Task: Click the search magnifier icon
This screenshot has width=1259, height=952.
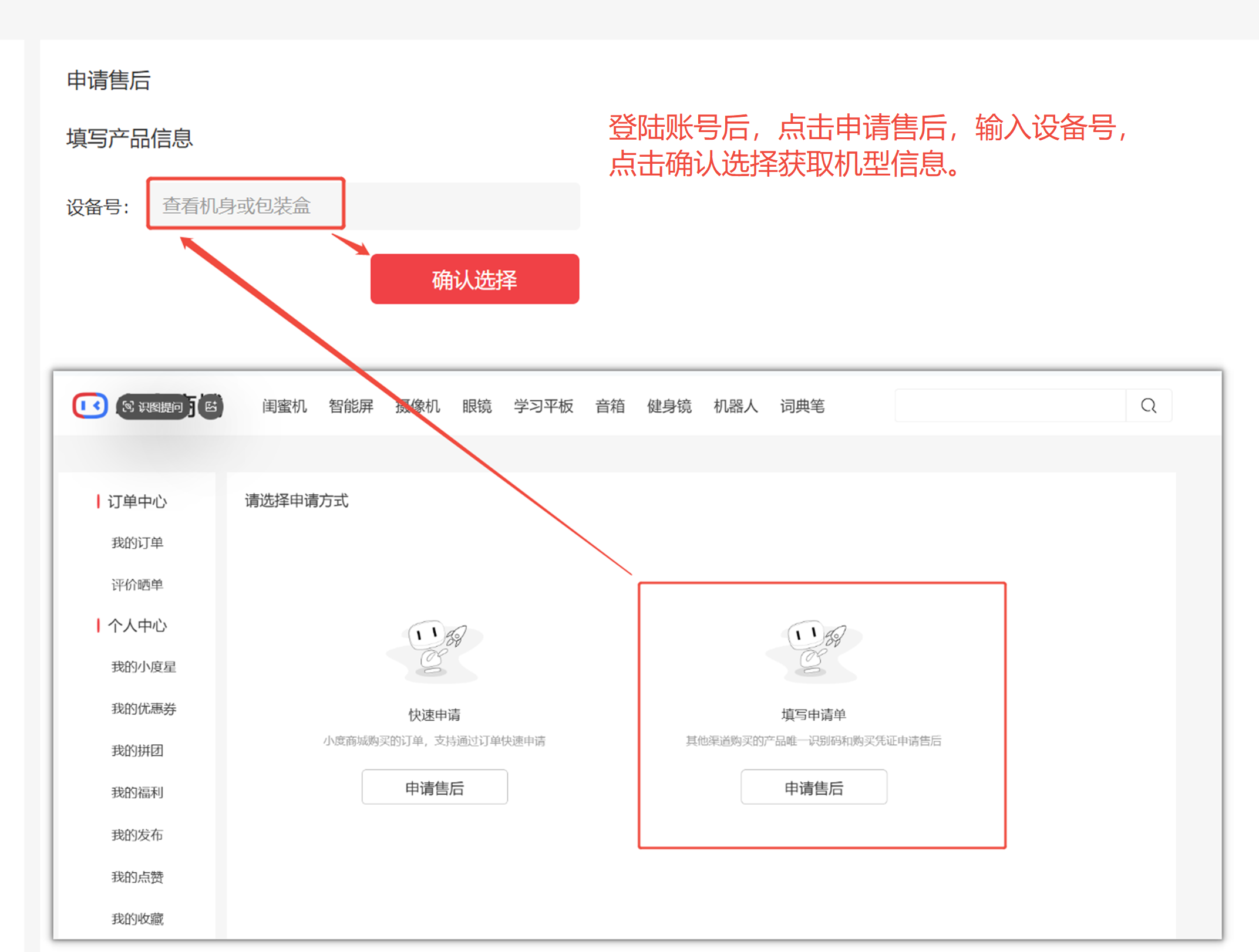Action: coord(1148,406)
